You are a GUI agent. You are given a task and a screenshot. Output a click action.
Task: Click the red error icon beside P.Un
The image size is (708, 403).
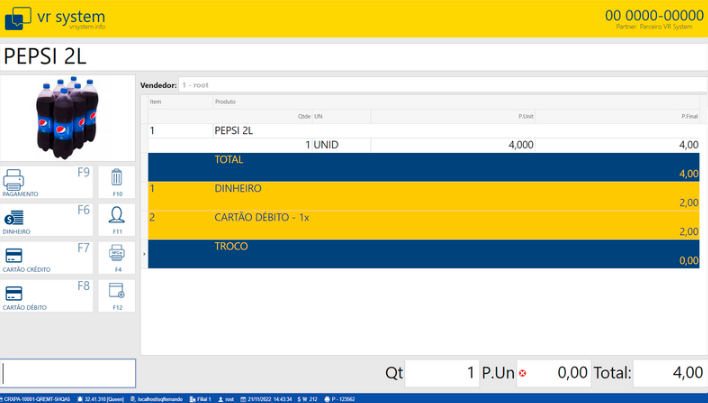coord(522,373)
